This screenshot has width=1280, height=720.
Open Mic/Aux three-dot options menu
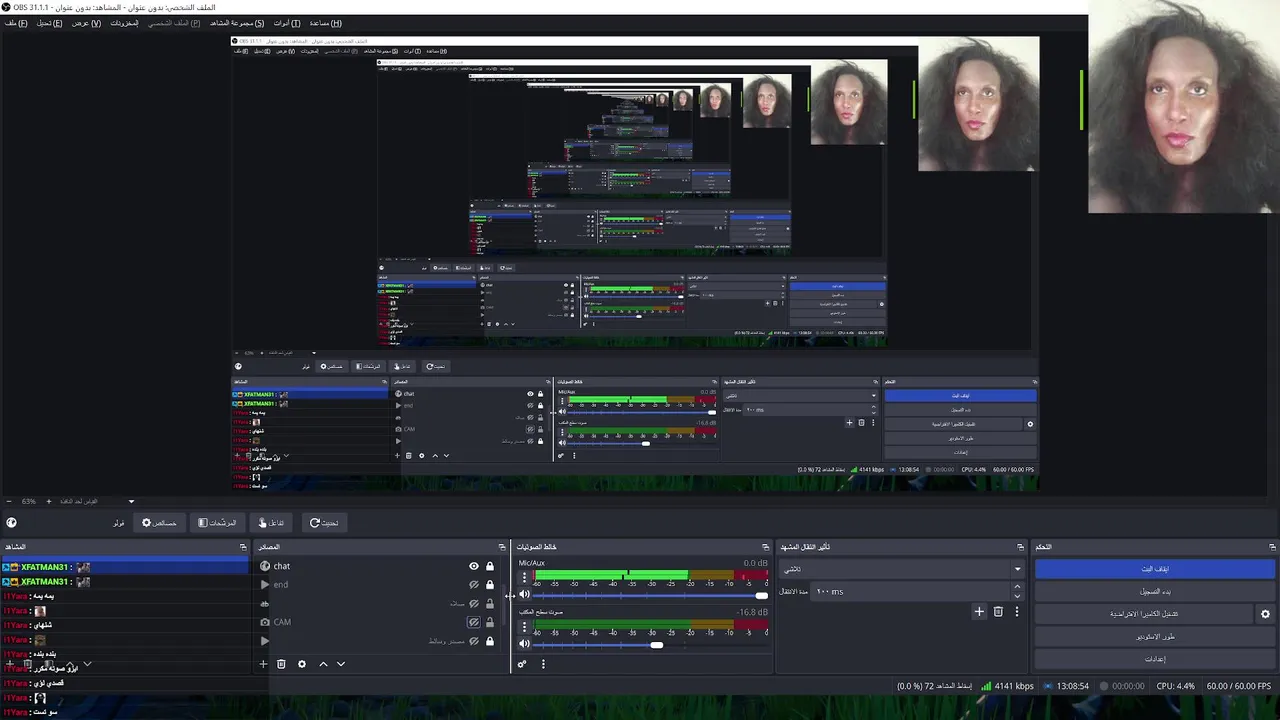tap(524, 577)
